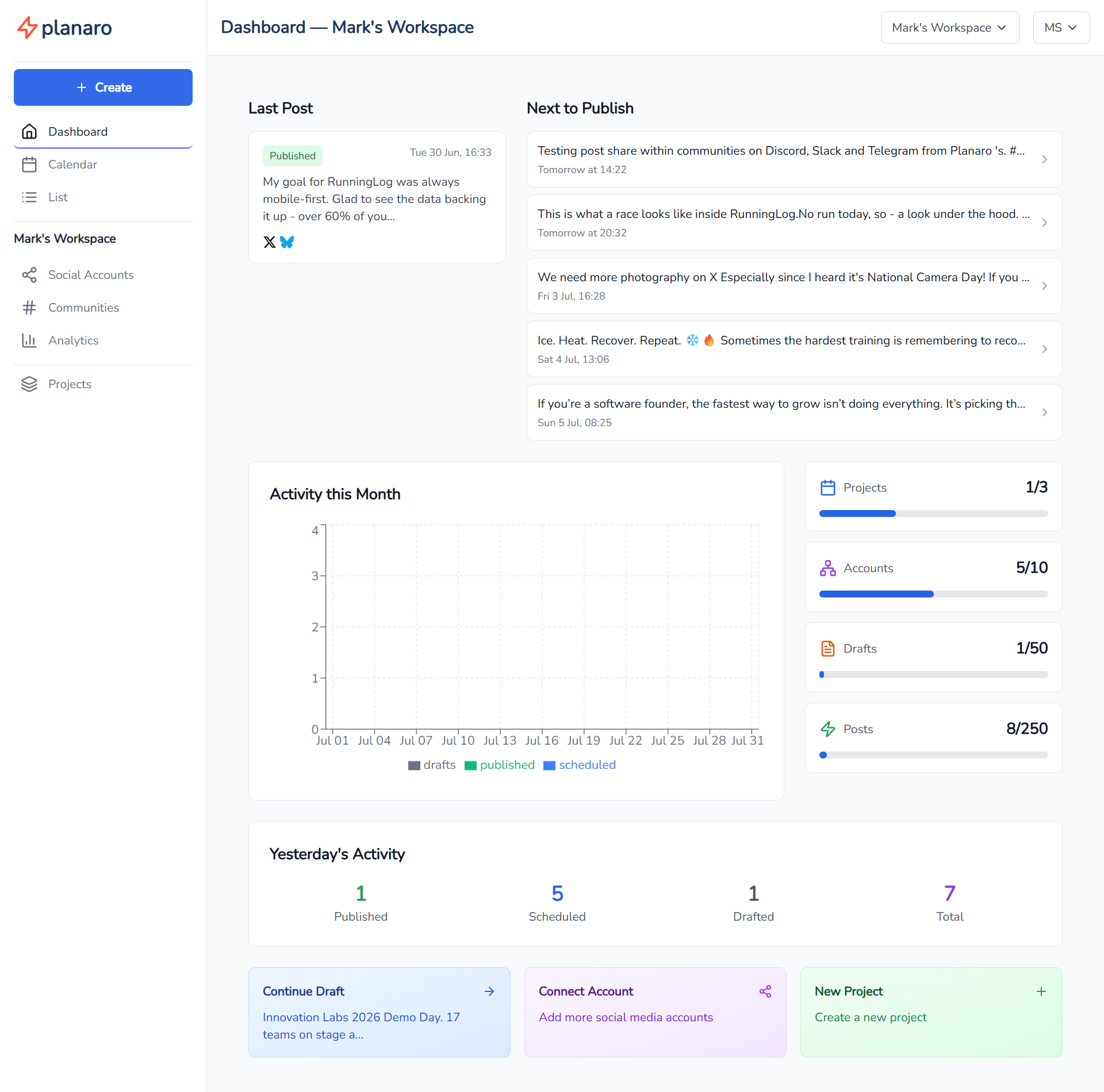Click the network icon on Accounts quota card
1104x1092 pixels.
[x=828, y=568]
